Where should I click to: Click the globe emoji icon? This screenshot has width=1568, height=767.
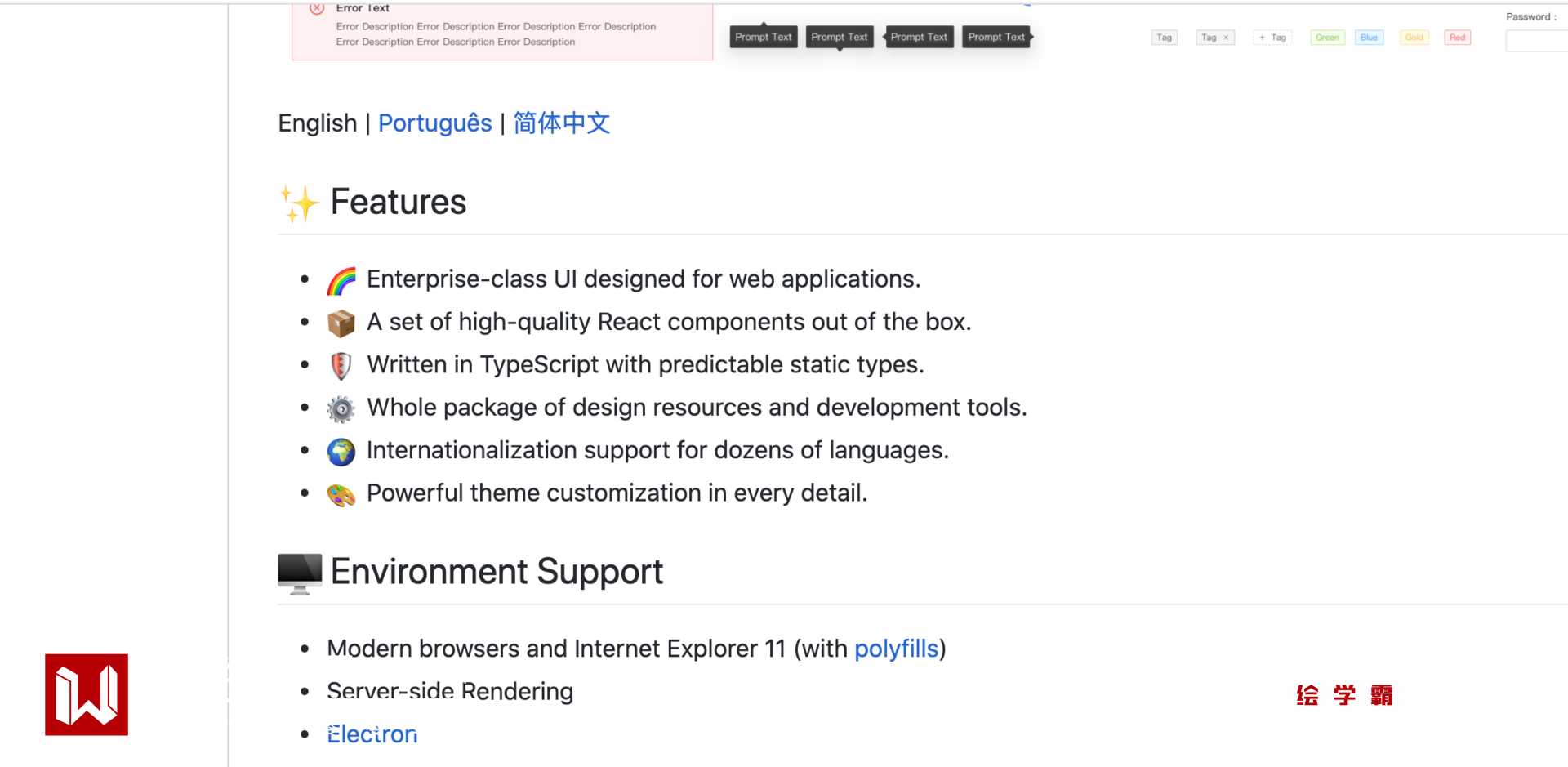pyautogui.click(x=341, y=452)
